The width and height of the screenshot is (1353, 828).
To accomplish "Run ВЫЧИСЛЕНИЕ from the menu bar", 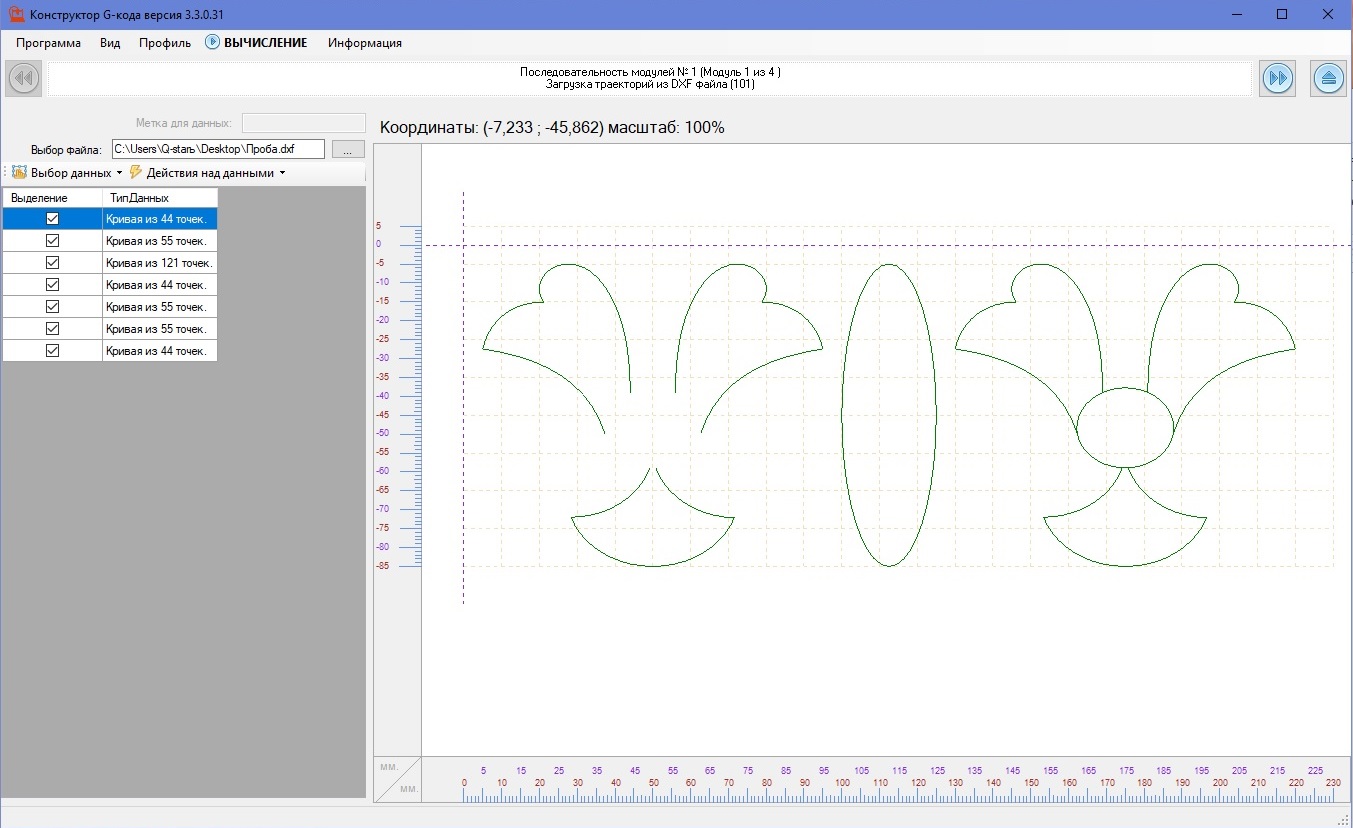I will pos(265,43).
